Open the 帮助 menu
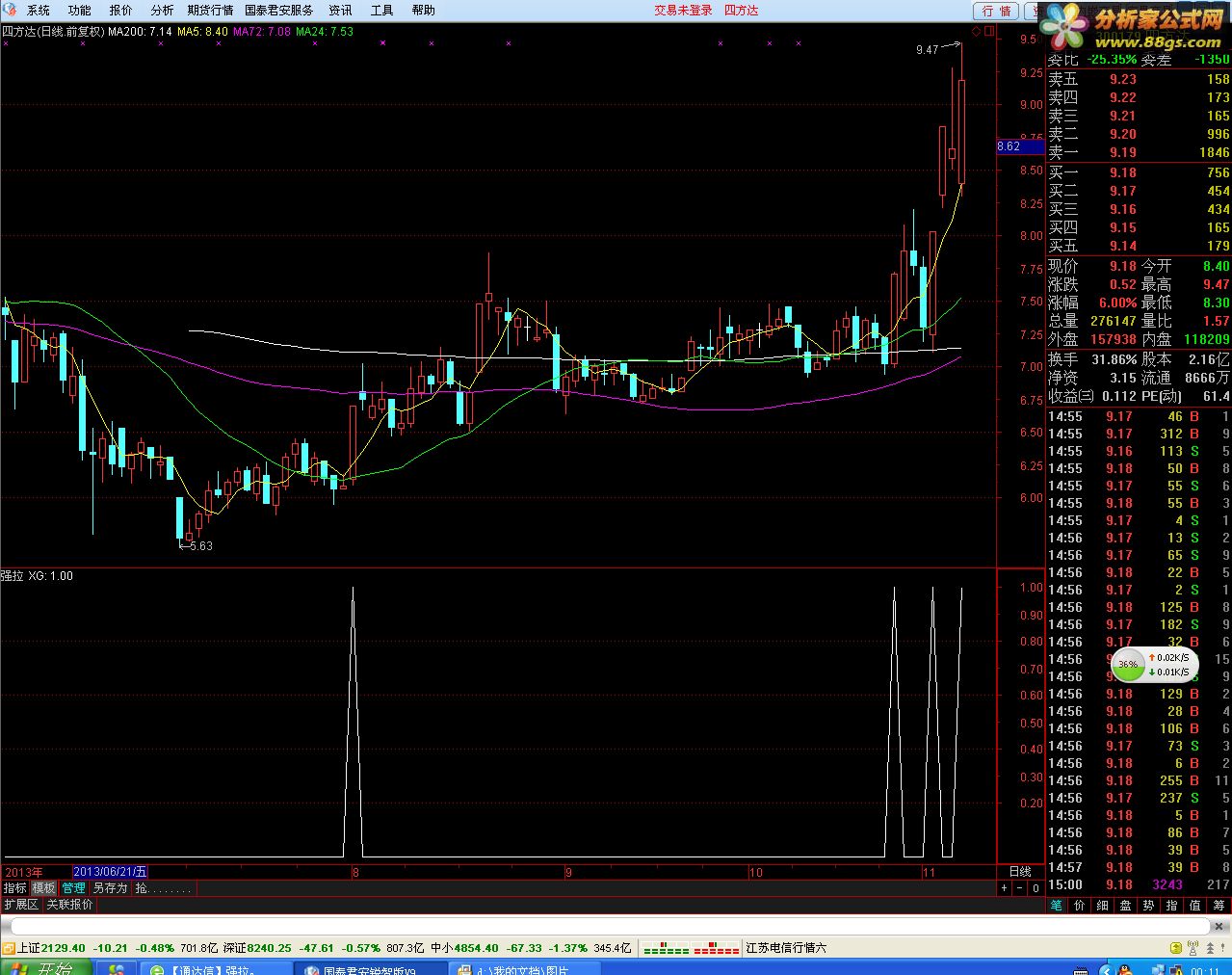Screen dimensions: 1232x975 (423, 11)
